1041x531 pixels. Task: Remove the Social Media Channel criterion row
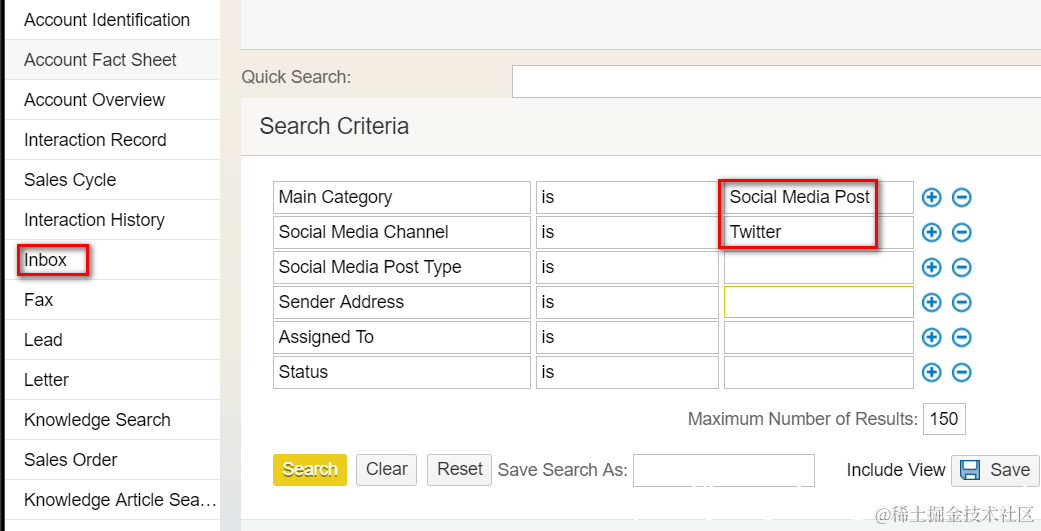961,232
